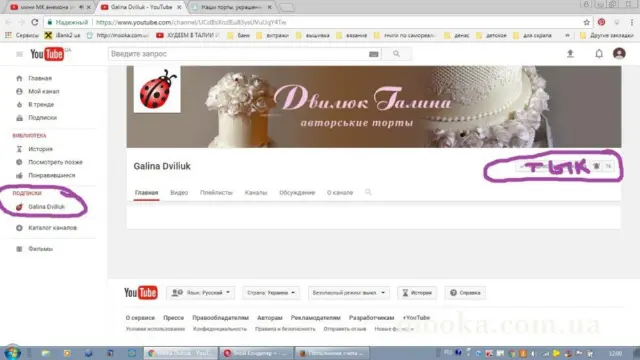Open the language Русский dropdown
Screen dimensions: 640x360
200,293
